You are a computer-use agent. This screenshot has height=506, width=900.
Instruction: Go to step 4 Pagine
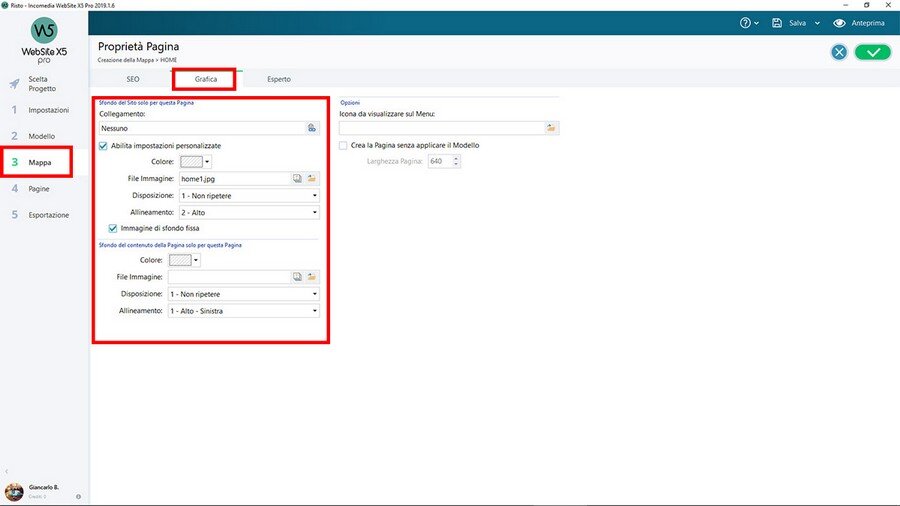tap(39, 188)
